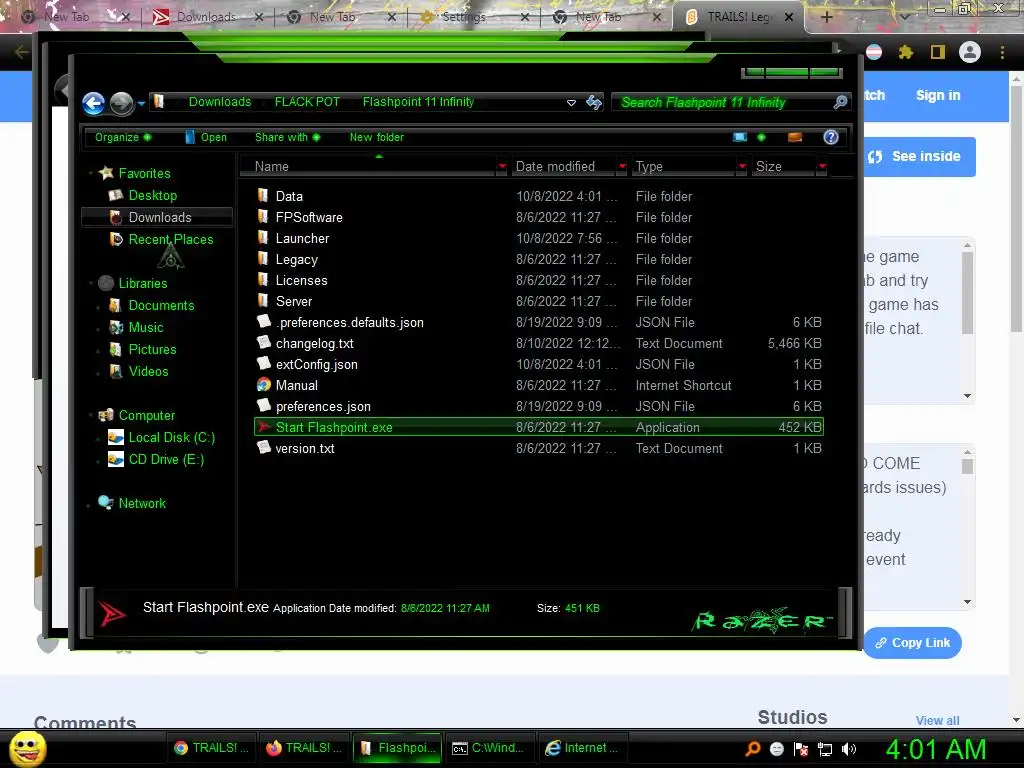The image size is (1024, 768).
Task: Click the Music library icon
Action: pos(116,327)
